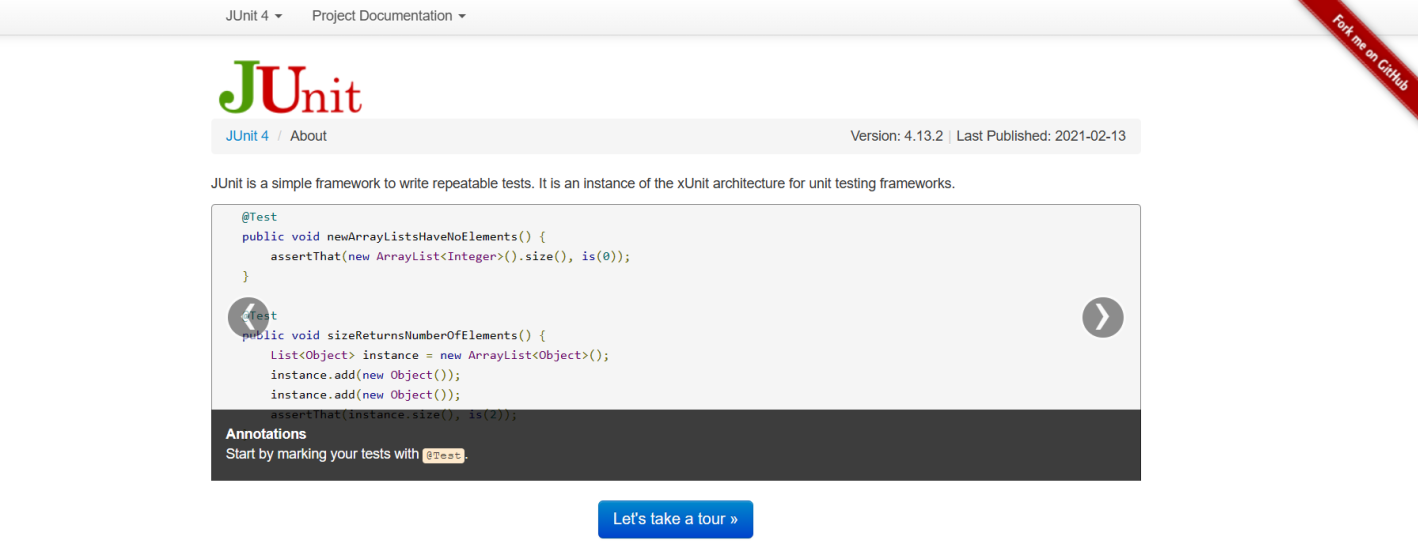Click the caret beside JUnit 4 menu
The image size is (1418, 544).
point(278,17)
